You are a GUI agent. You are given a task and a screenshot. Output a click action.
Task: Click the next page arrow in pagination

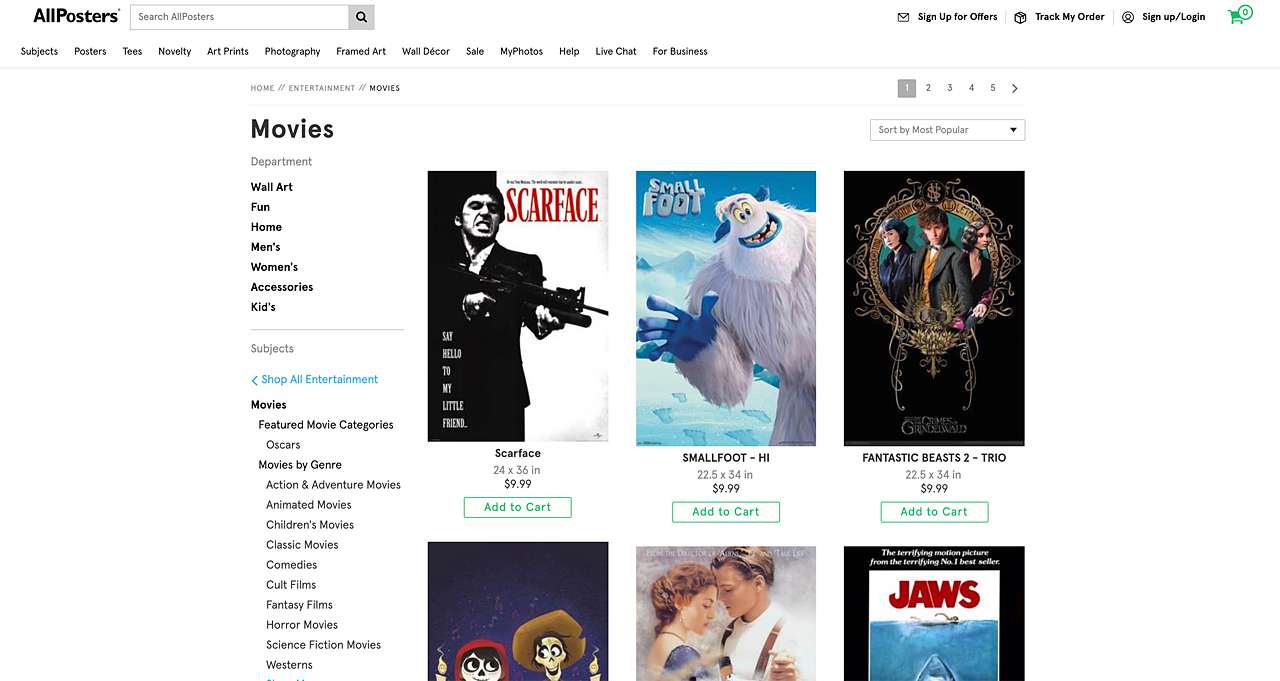1014,88
